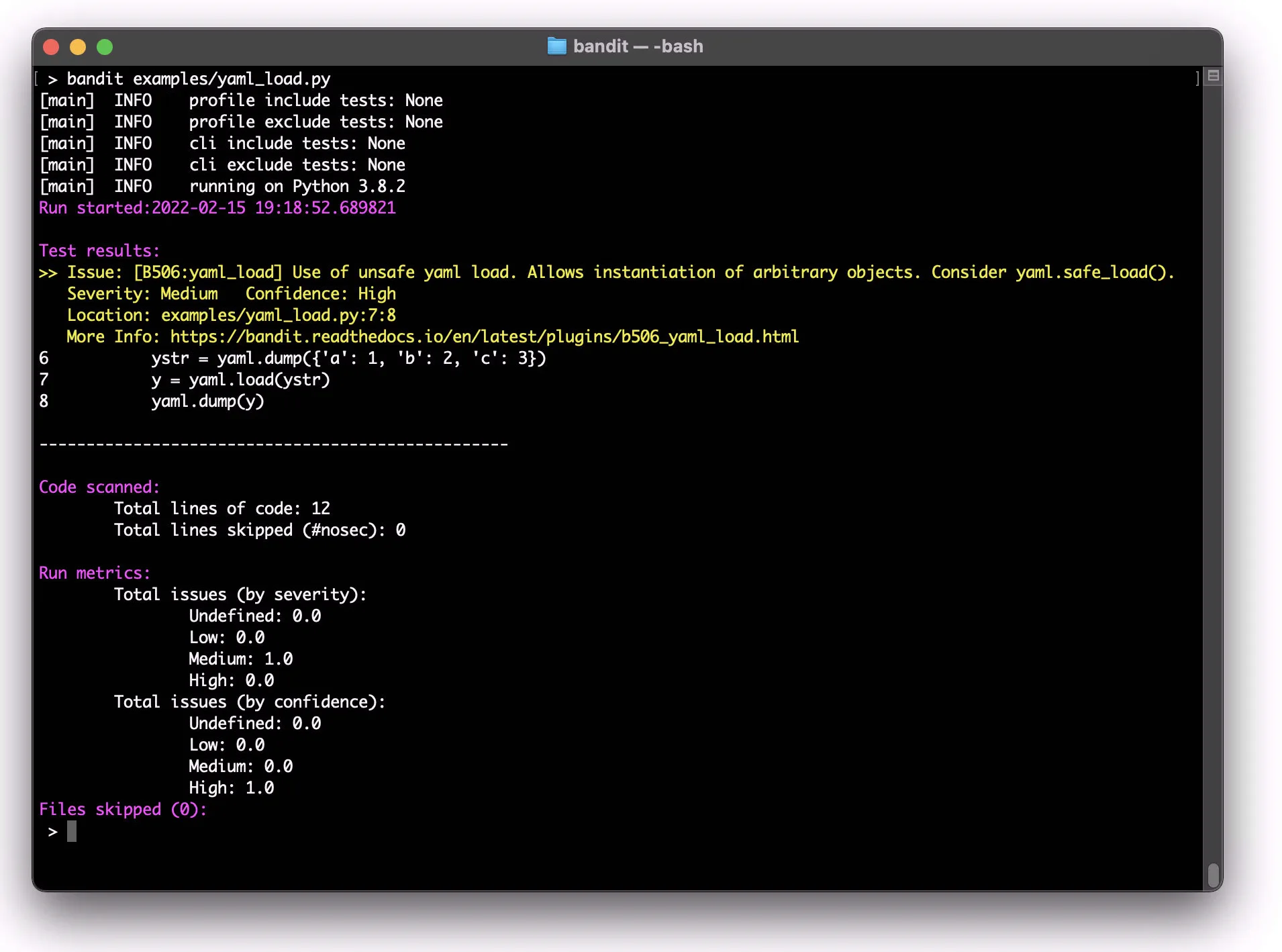The width and height of the screenshot is (1282, 952).
Task: Open the split pane icon at top right
Action: click(1212, 76)
